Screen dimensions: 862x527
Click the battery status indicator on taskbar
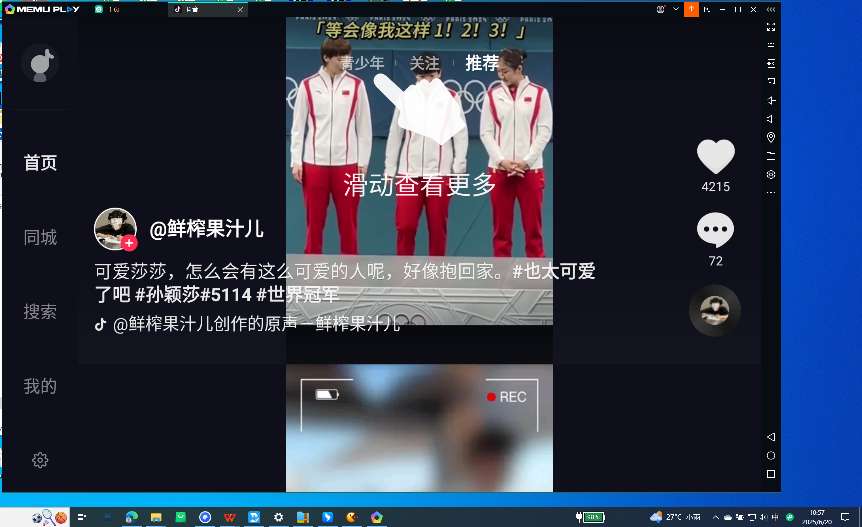[590, 517]
